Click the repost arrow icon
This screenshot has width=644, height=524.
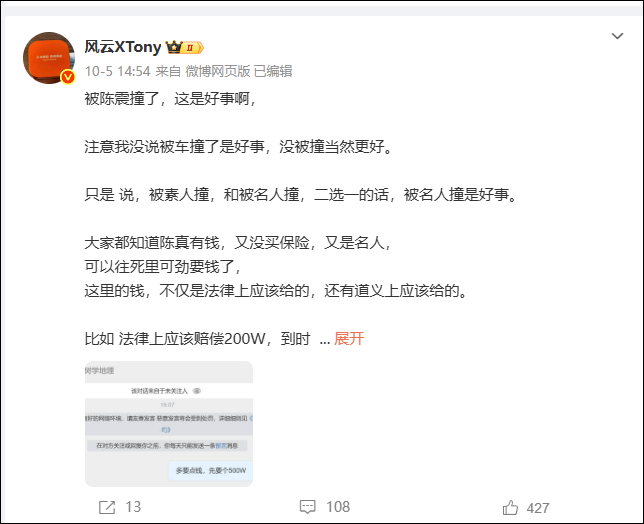(107, 507)
